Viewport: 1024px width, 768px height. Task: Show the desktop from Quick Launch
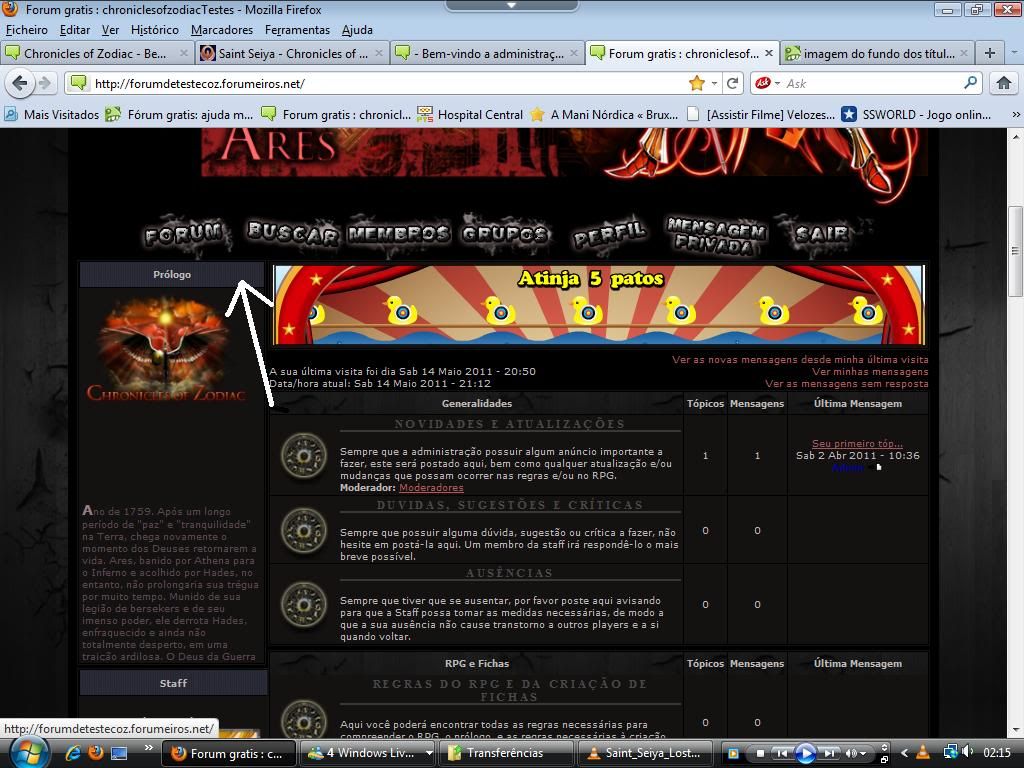click(x=119, y=753)
